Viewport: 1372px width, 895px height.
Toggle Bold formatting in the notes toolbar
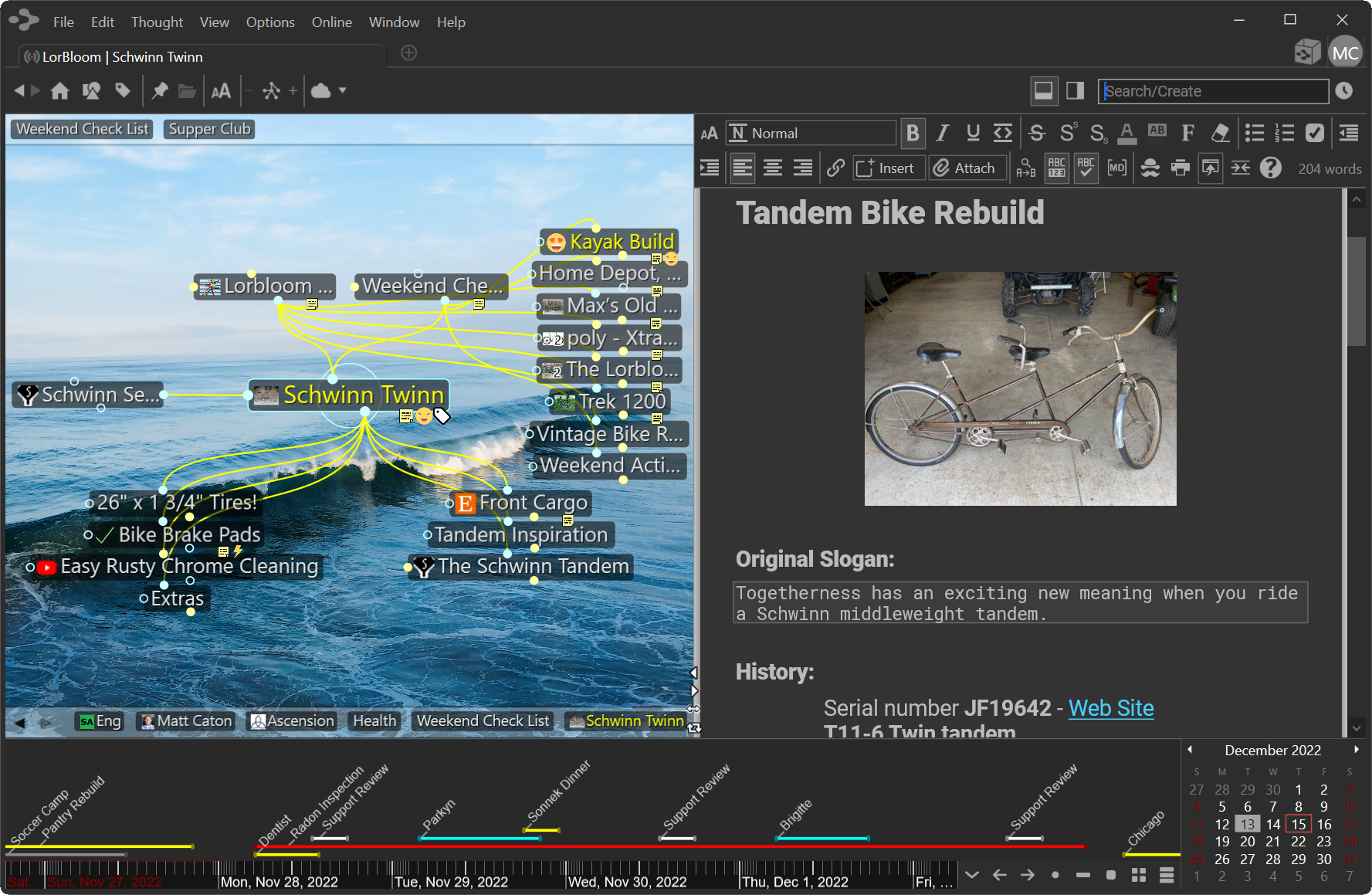point(913,133)
